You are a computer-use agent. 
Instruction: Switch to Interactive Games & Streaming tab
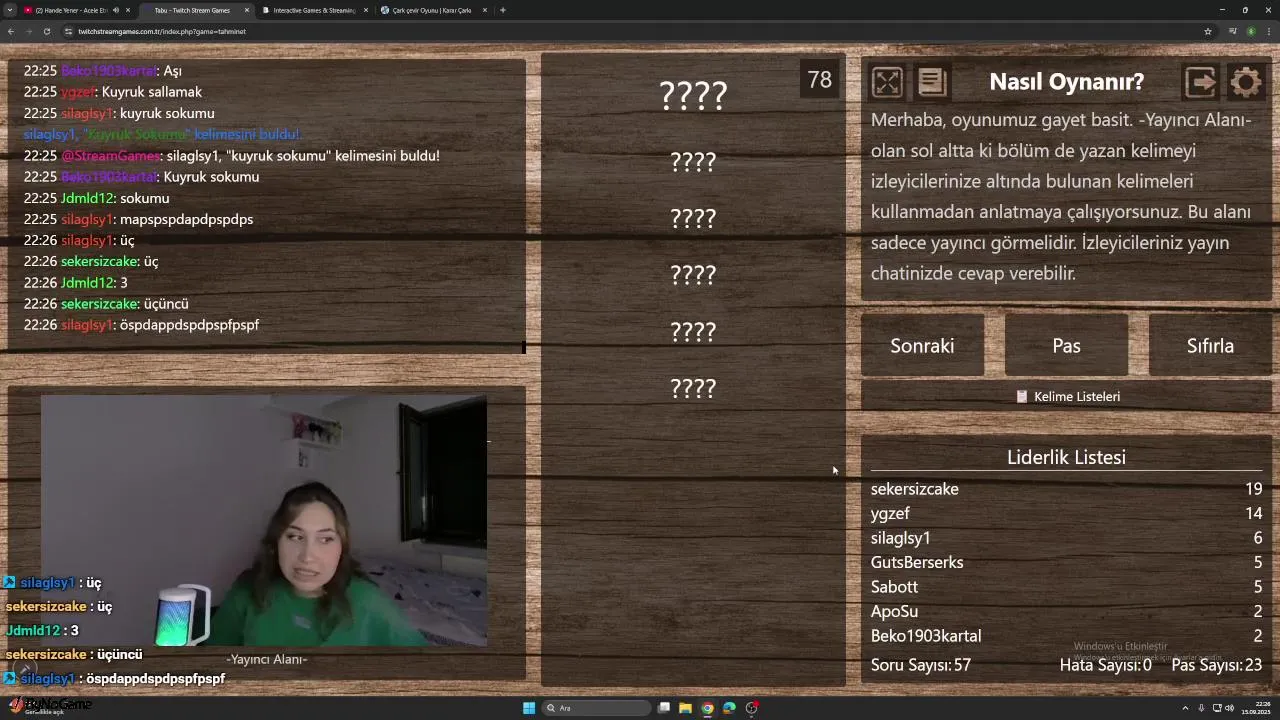pyautogui.click(x=314, y=10)
